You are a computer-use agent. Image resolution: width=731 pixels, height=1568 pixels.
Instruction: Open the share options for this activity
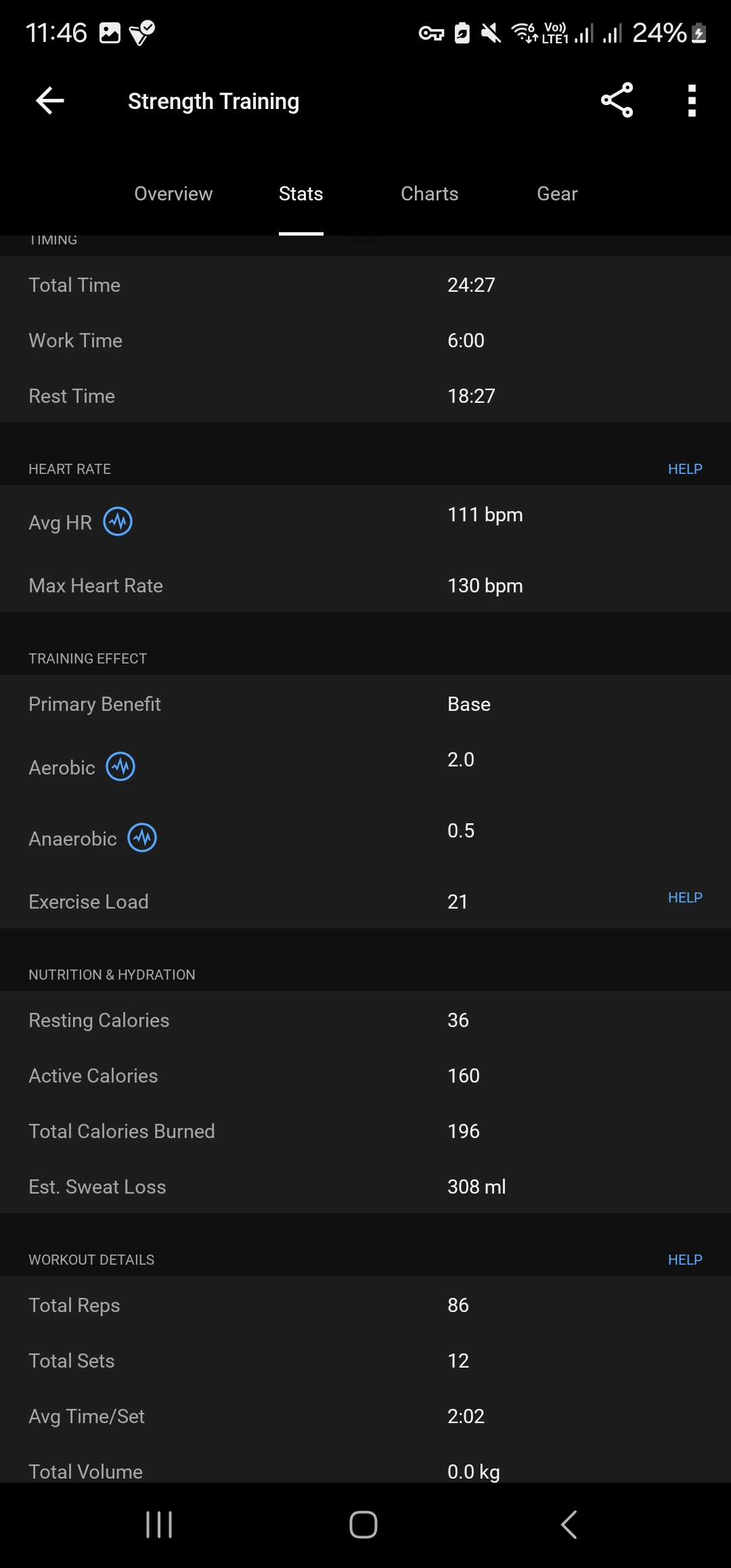[x=615, y=100]
